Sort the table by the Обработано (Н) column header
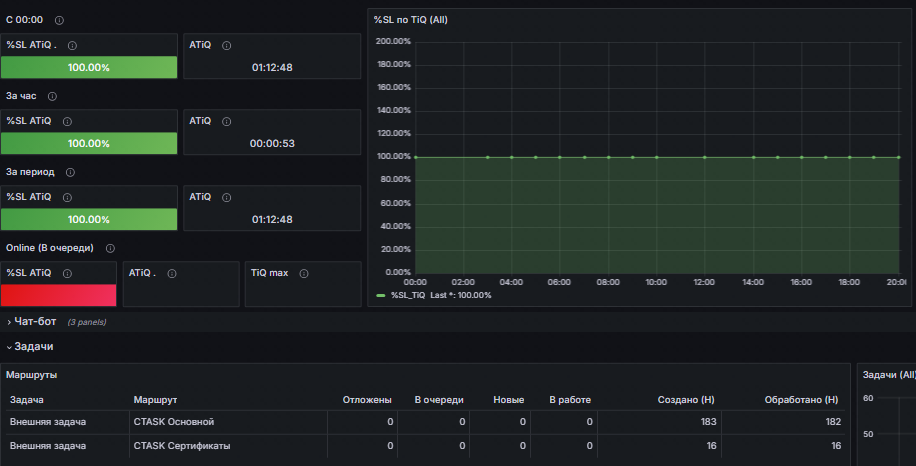Viewport: 916px width, 466px height. point(801,400)
